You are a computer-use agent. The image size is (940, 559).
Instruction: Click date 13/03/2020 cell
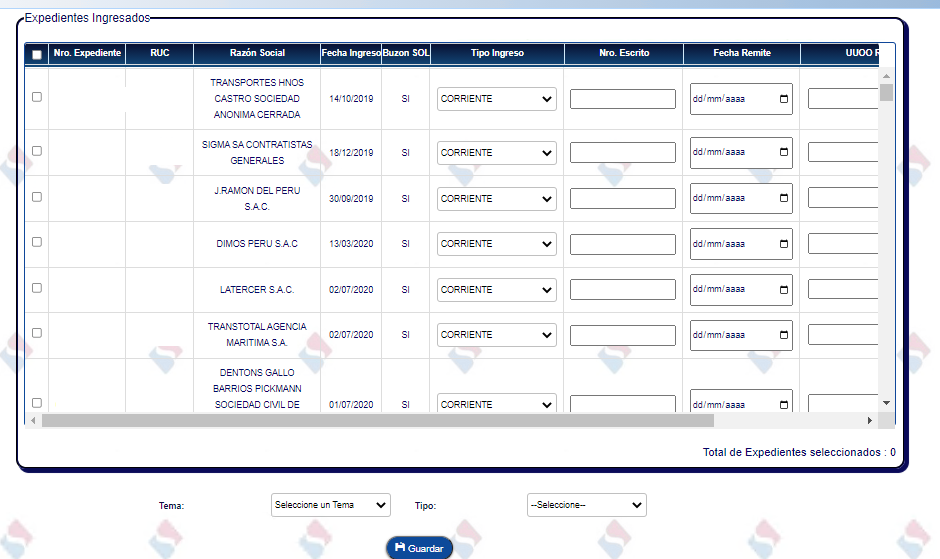(x=351, y=244)
